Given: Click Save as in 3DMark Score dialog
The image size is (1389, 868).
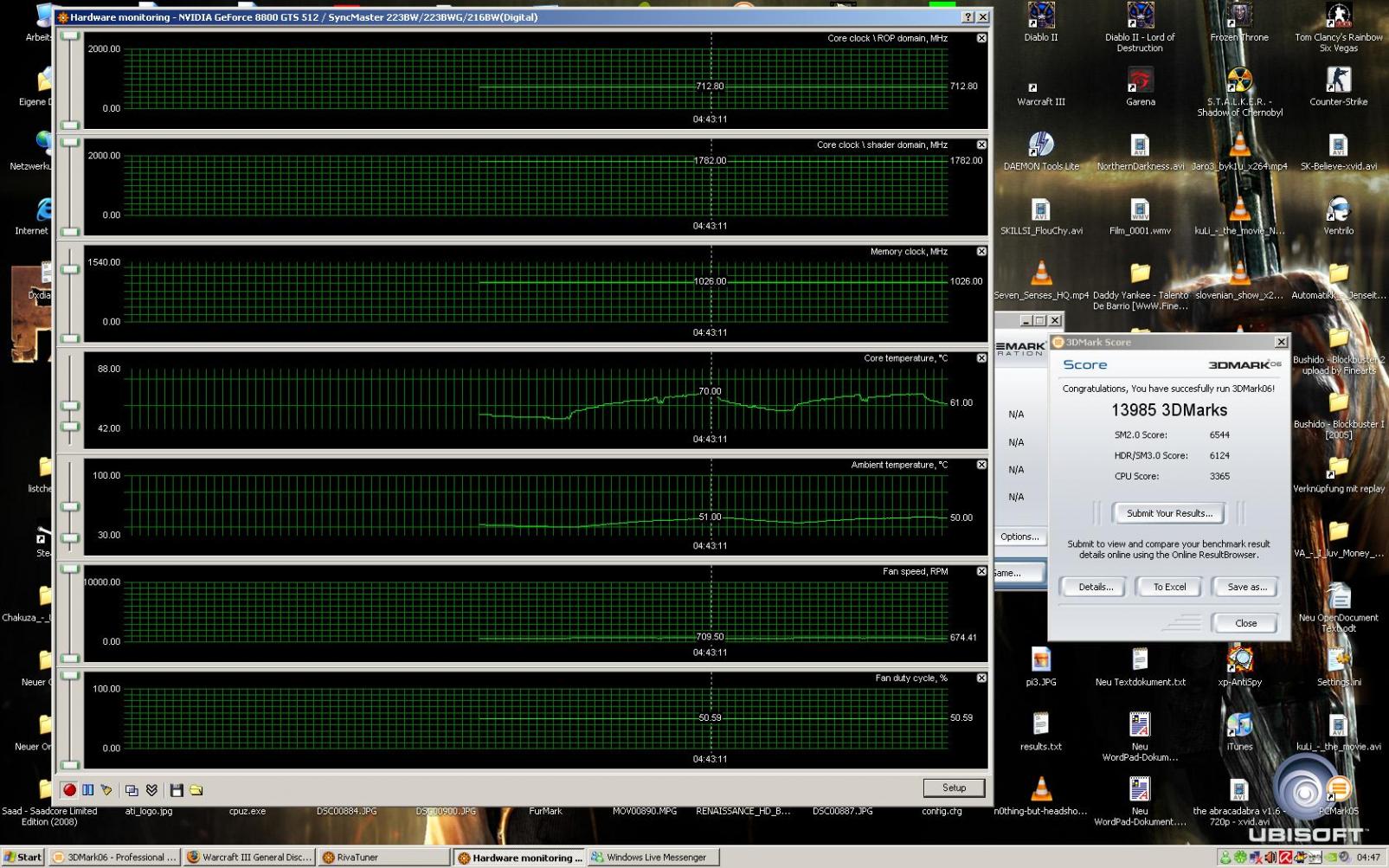Looking at the screenshot, I should (x=1246, y=587).
